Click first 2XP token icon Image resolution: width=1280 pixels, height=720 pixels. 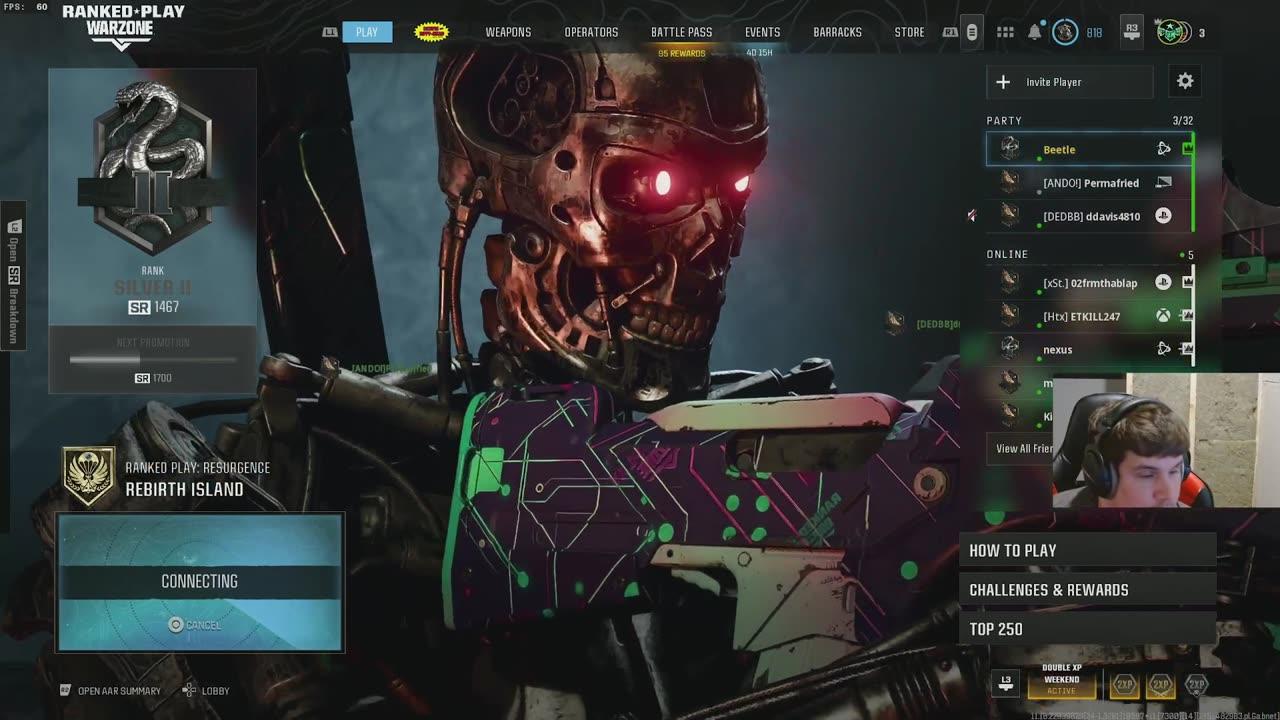point(1125,685)
